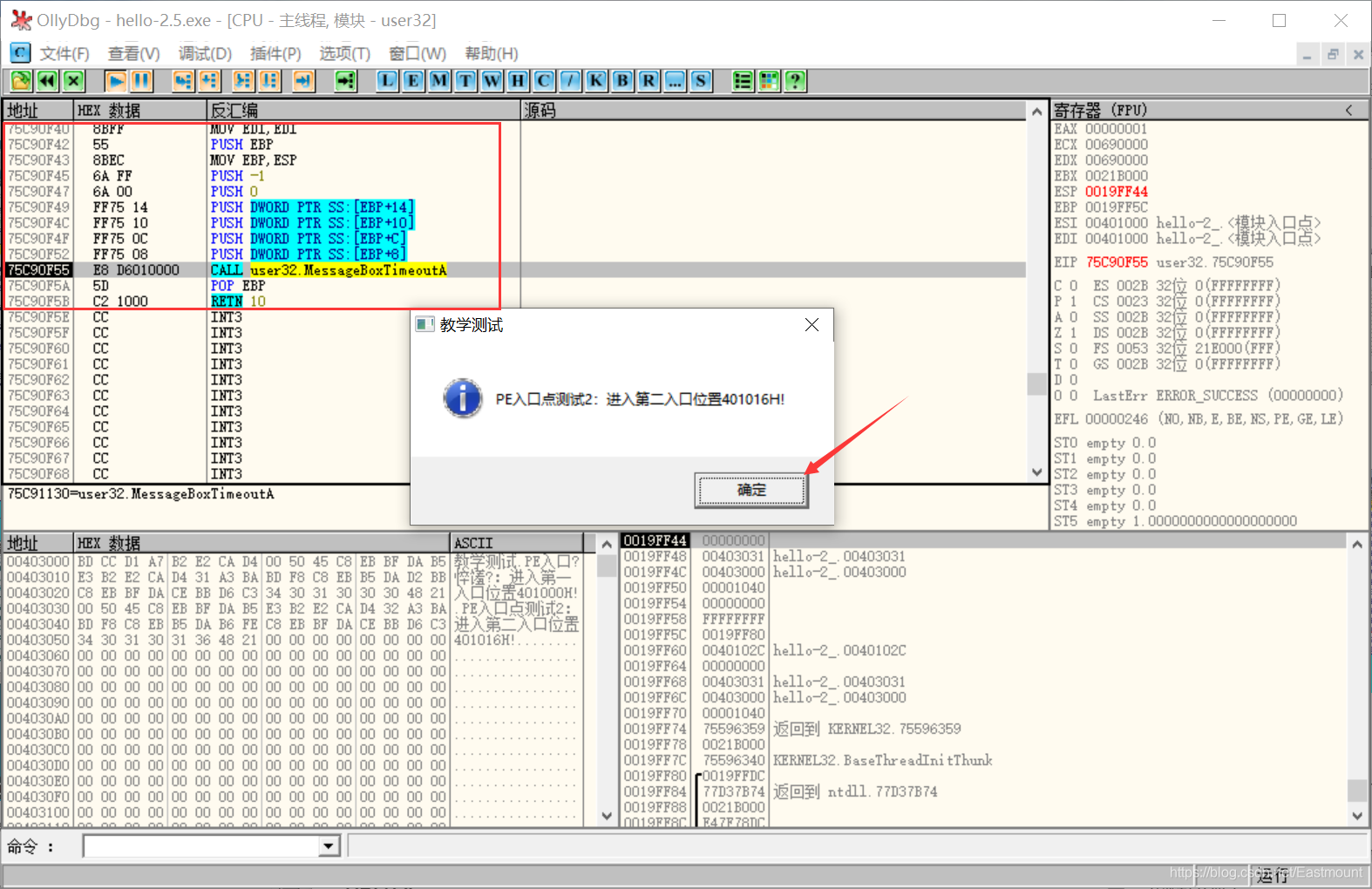
Task: Close the 教学测试 message box
Action: pos(812,325)
